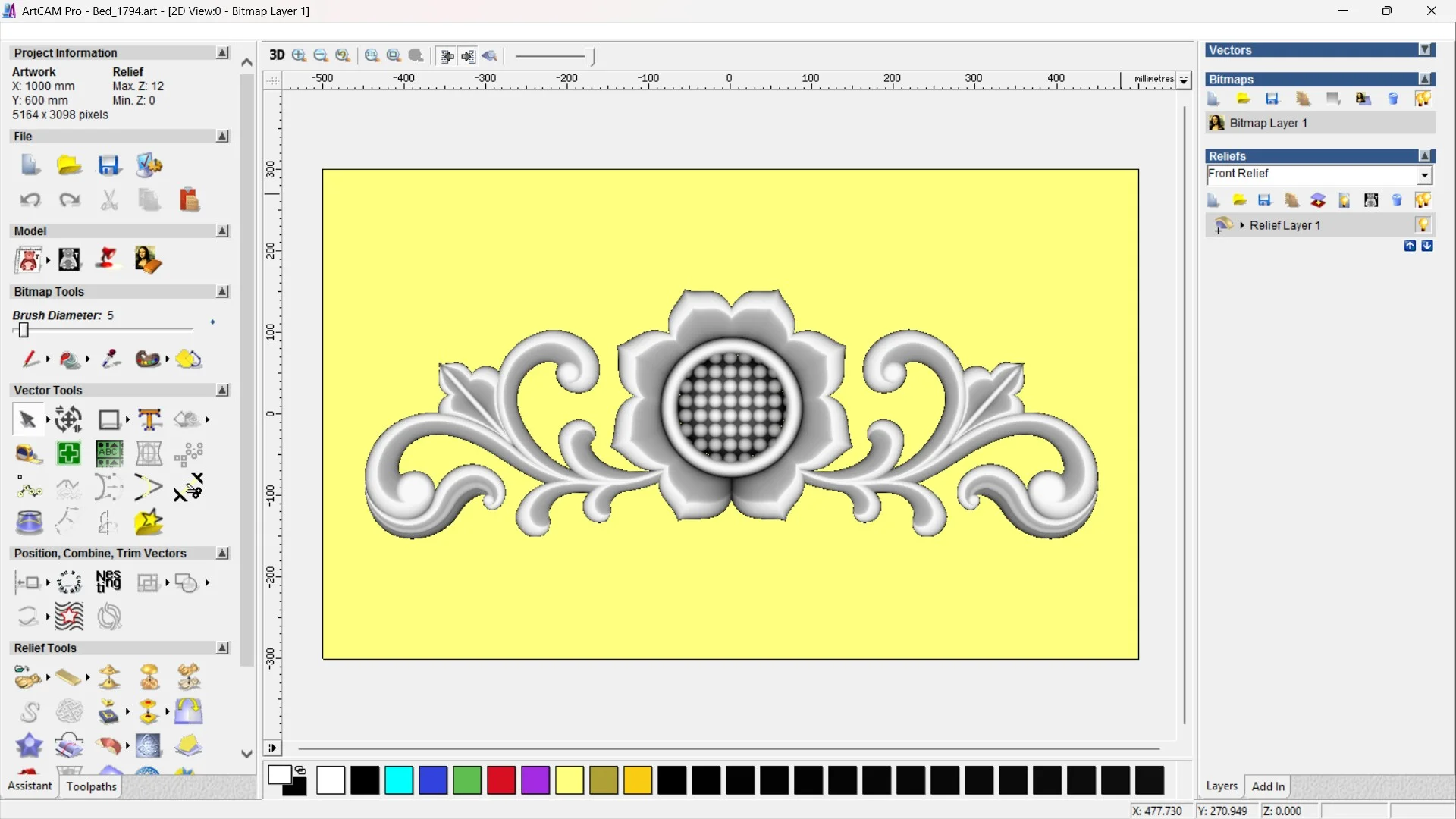Collapse the Project Information section
The width and height of the screenshot is (1456, 819).
click(222, 53)
